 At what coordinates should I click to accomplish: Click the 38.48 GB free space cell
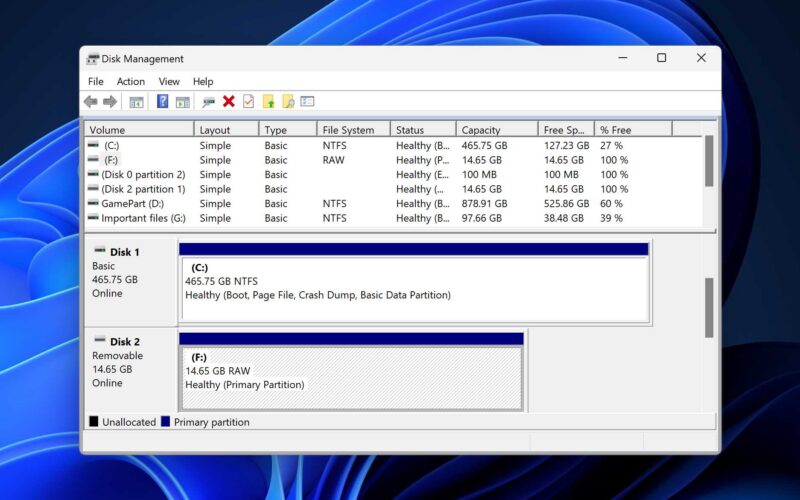pos(564,218)
